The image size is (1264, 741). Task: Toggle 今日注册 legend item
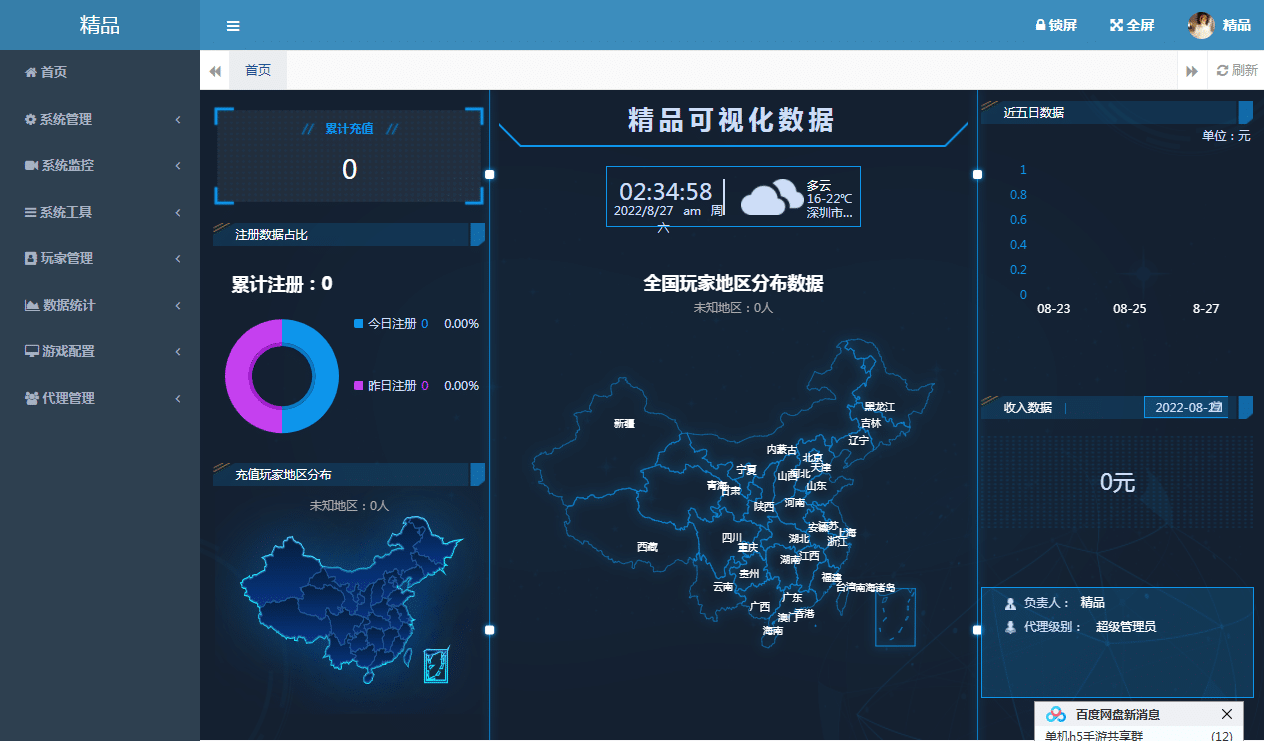coord(390,324)
